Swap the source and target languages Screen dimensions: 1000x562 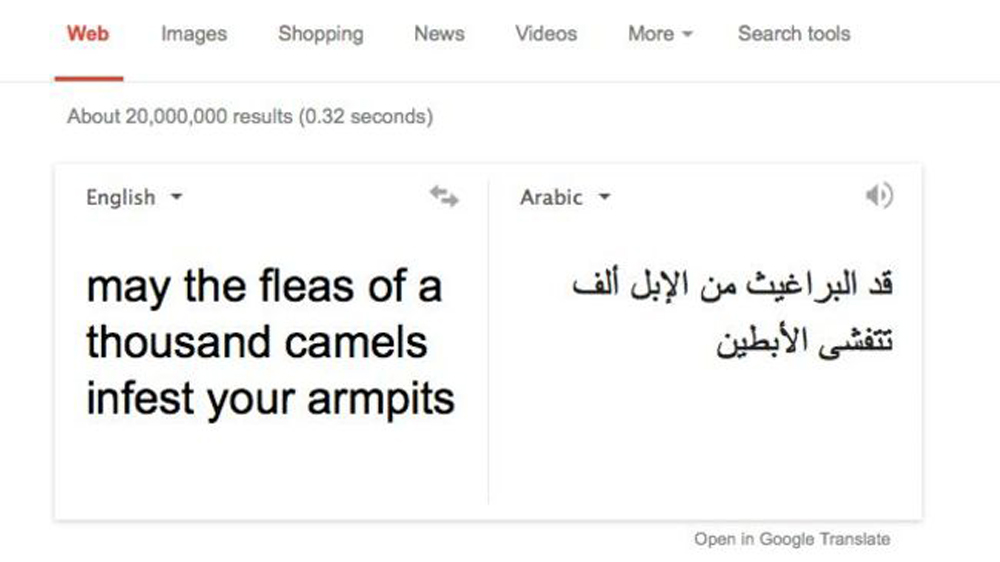tap(444, 196)
